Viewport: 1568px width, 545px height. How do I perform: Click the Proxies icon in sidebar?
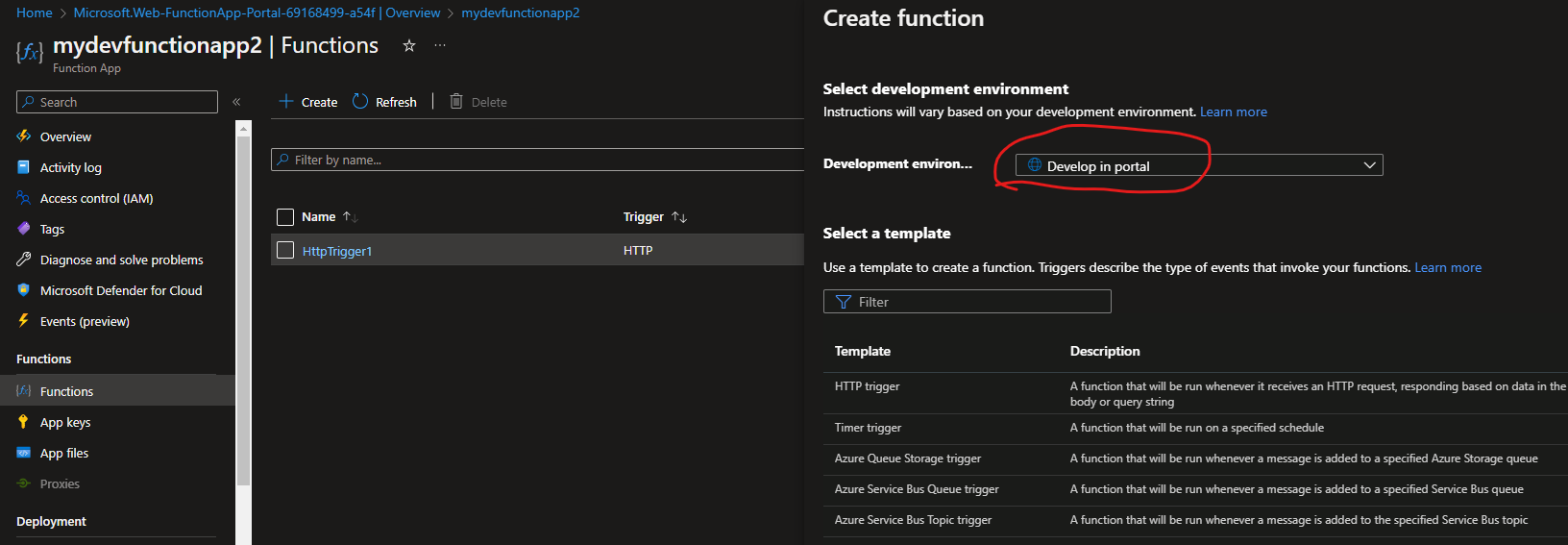pos(24,483)
